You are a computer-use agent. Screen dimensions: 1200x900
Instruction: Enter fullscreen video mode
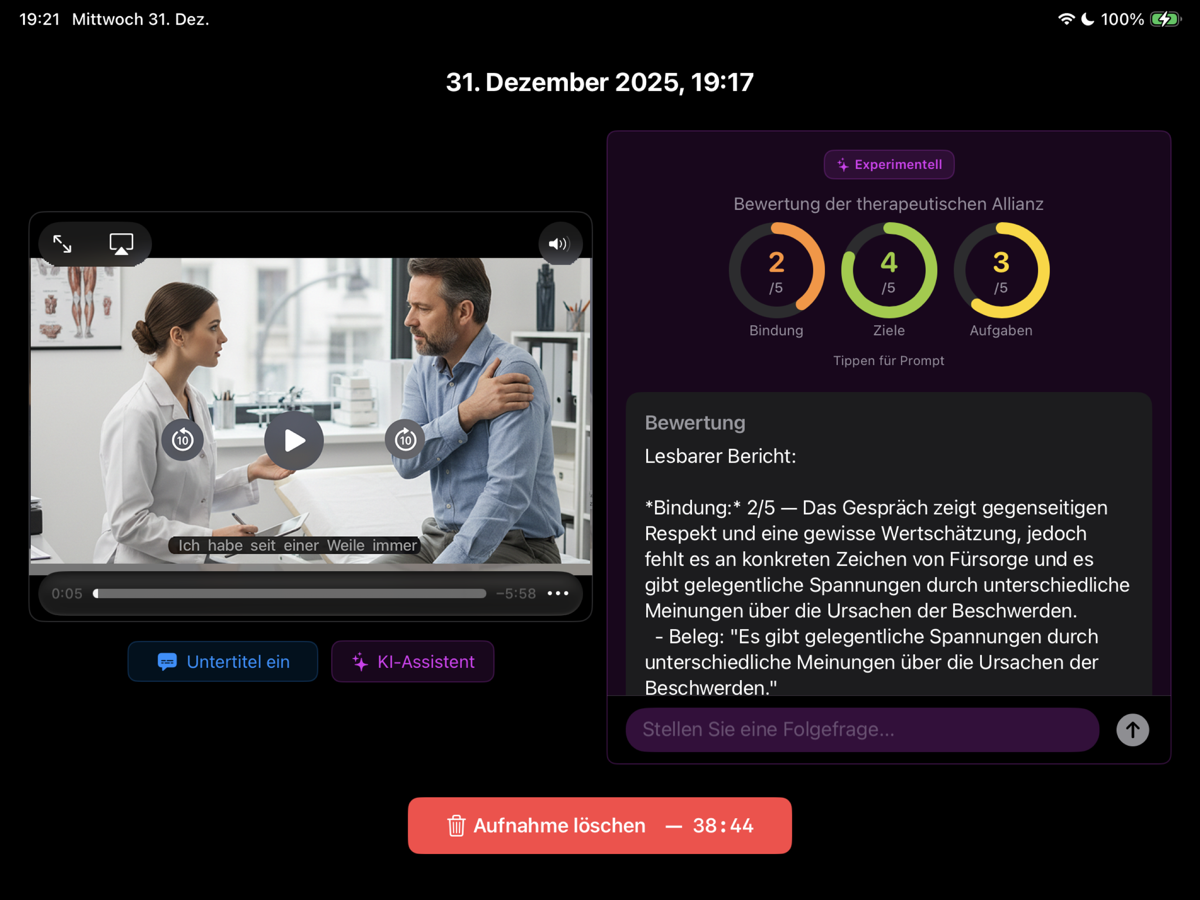coord(62,244)
